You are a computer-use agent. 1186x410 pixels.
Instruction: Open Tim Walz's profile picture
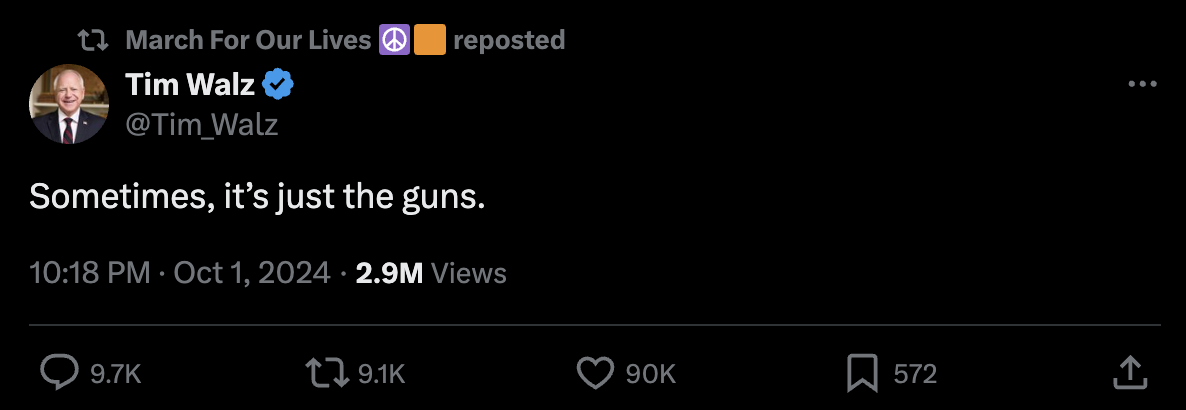[x=69, y=106]
